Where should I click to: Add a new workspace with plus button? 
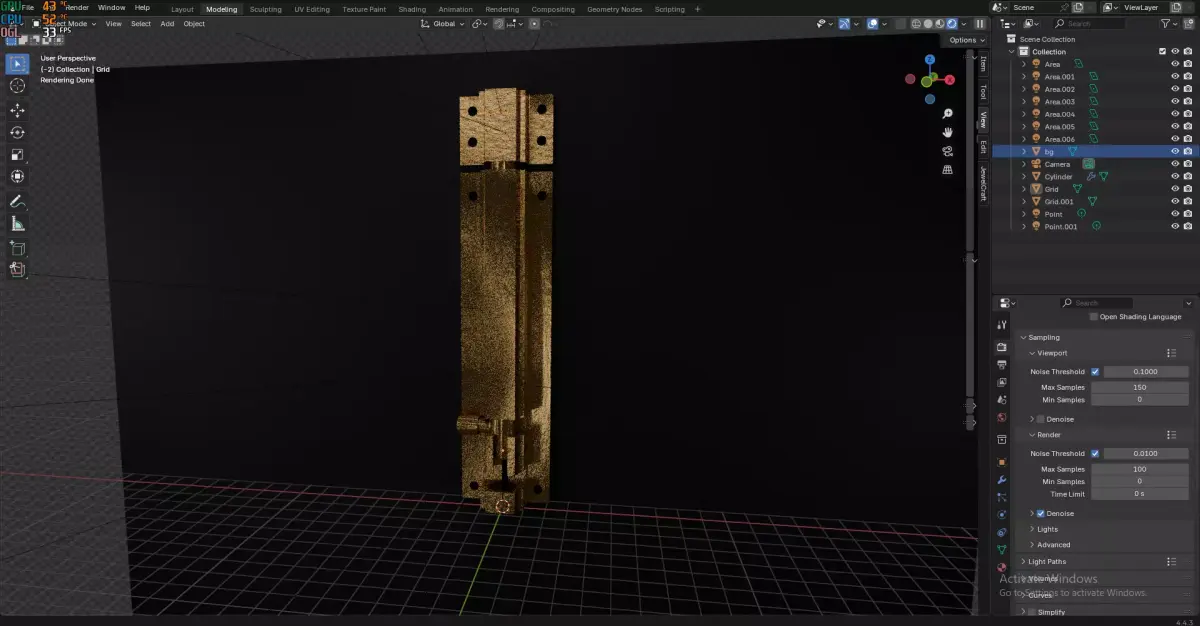click(698, 9)
